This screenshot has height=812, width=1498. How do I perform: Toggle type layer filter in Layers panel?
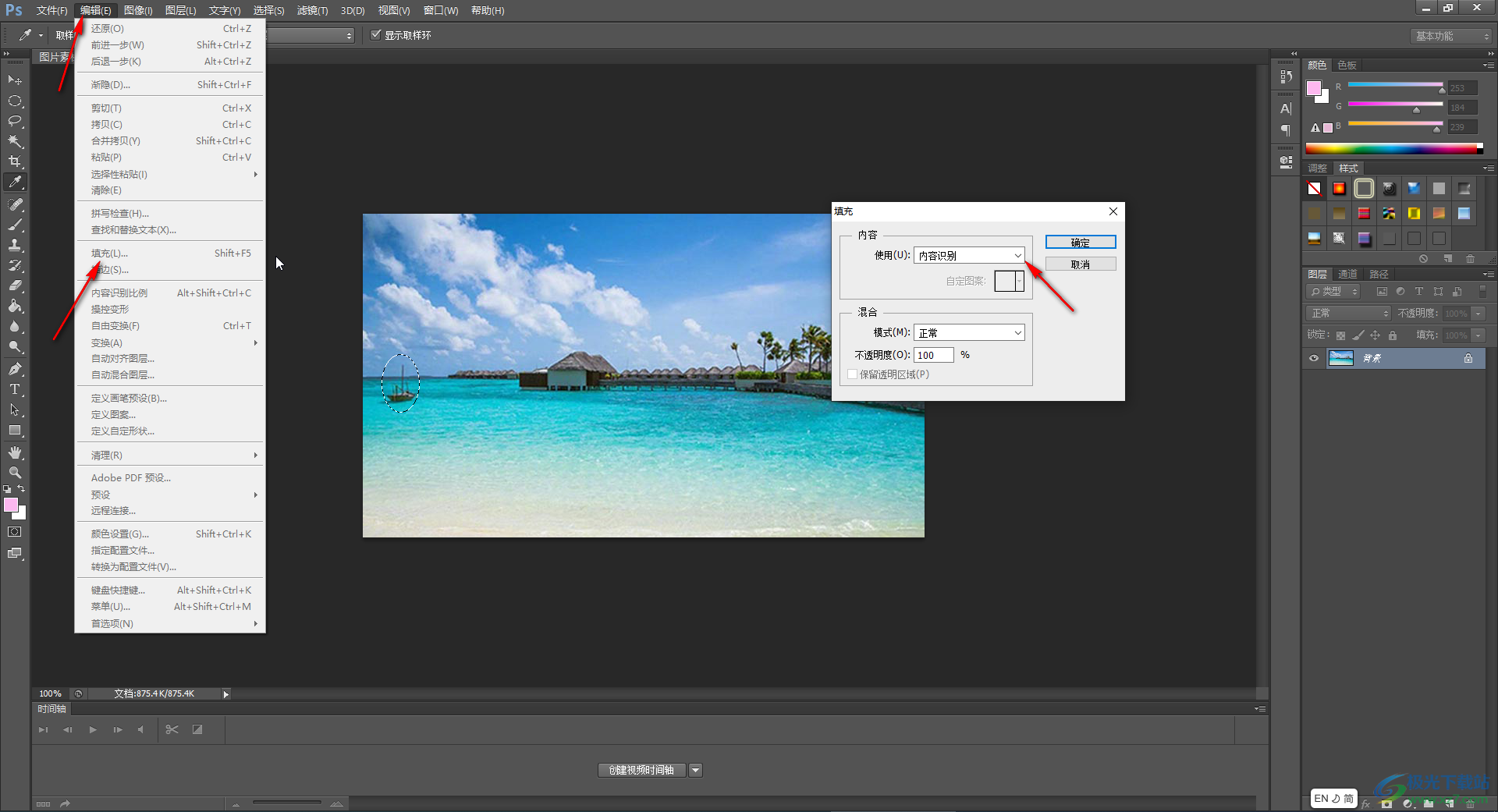coord(1419,292)
